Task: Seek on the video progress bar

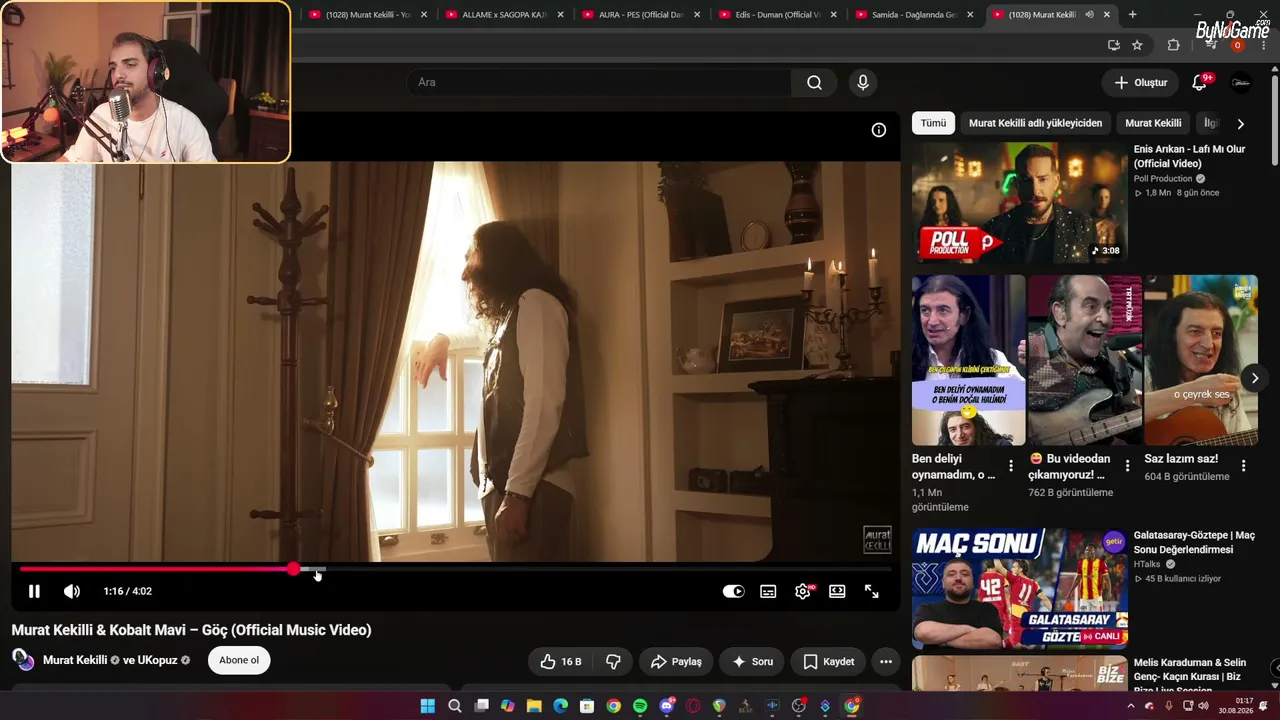Action: coord(455,569)
